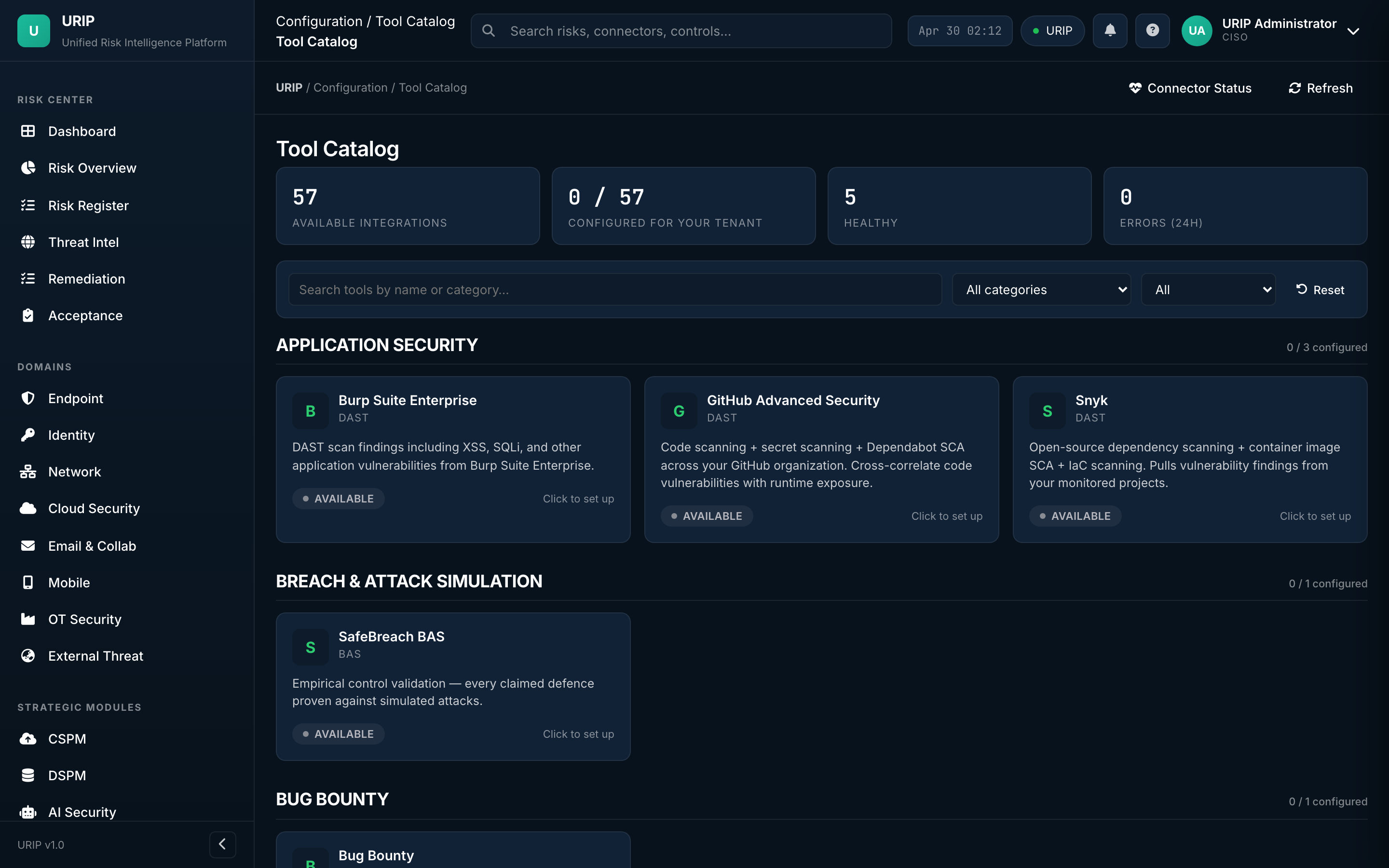Image resolution: width=1389 pixels, height=868 pixels.
Task: Click the AVAILABLE badge on GitHub card
Action: 707,515
